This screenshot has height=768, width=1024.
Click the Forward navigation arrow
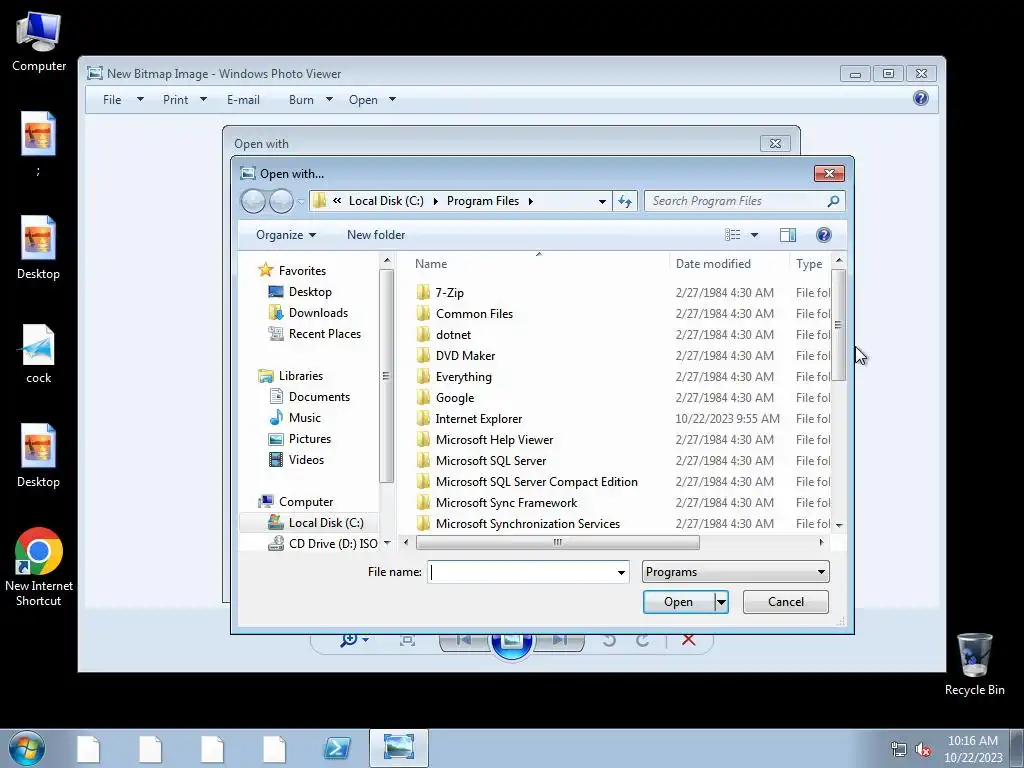coord(281,201)
